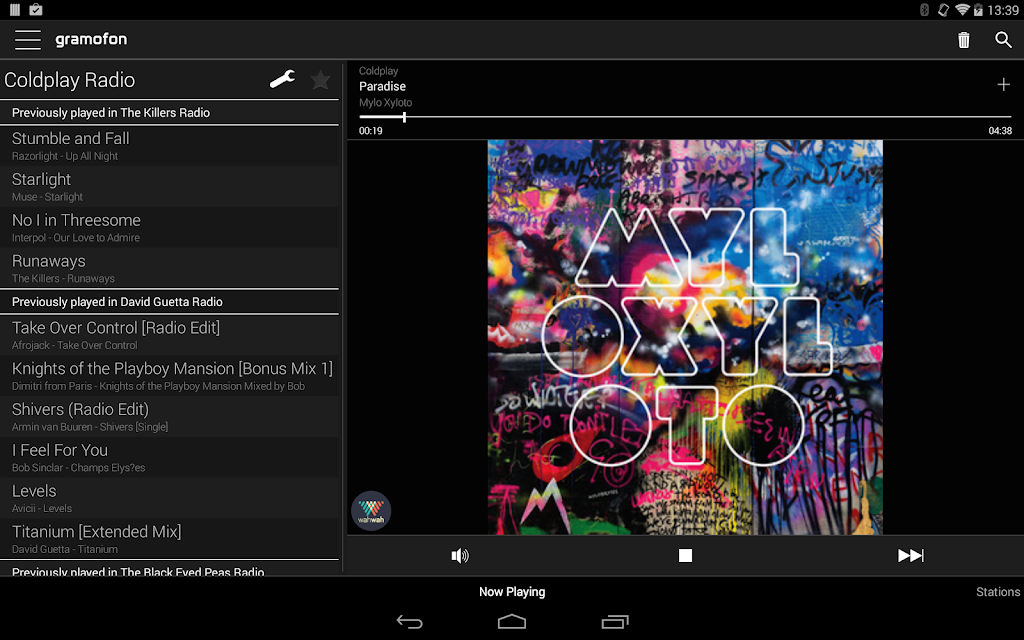
Task: Select Starlight by Muse
Action: 170,187
